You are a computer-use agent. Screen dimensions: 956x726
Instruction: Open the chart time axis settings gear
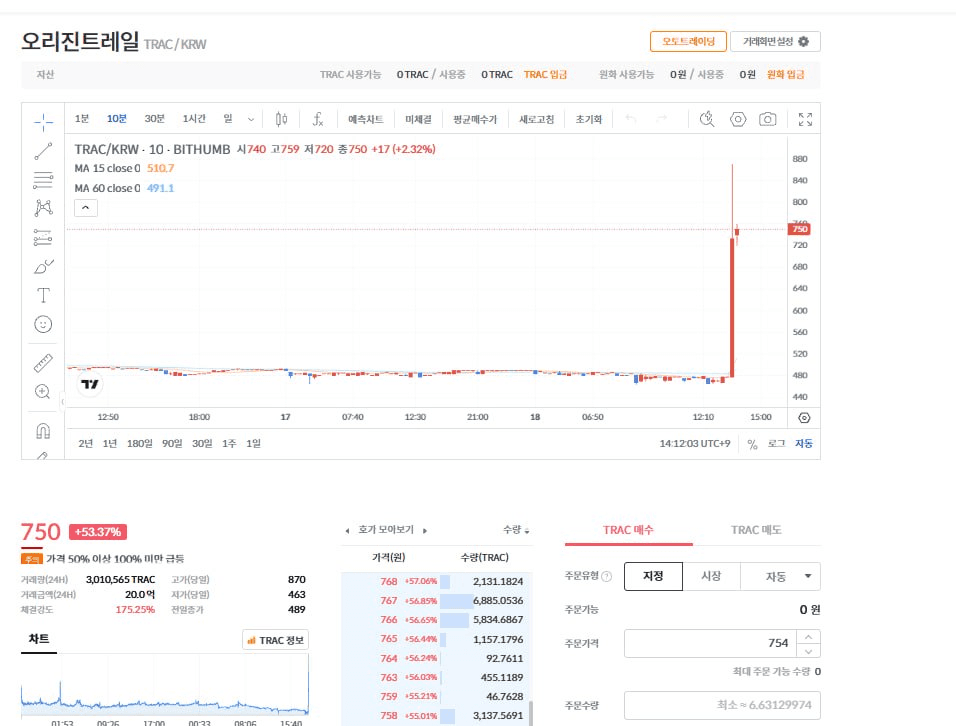(804, 418)
